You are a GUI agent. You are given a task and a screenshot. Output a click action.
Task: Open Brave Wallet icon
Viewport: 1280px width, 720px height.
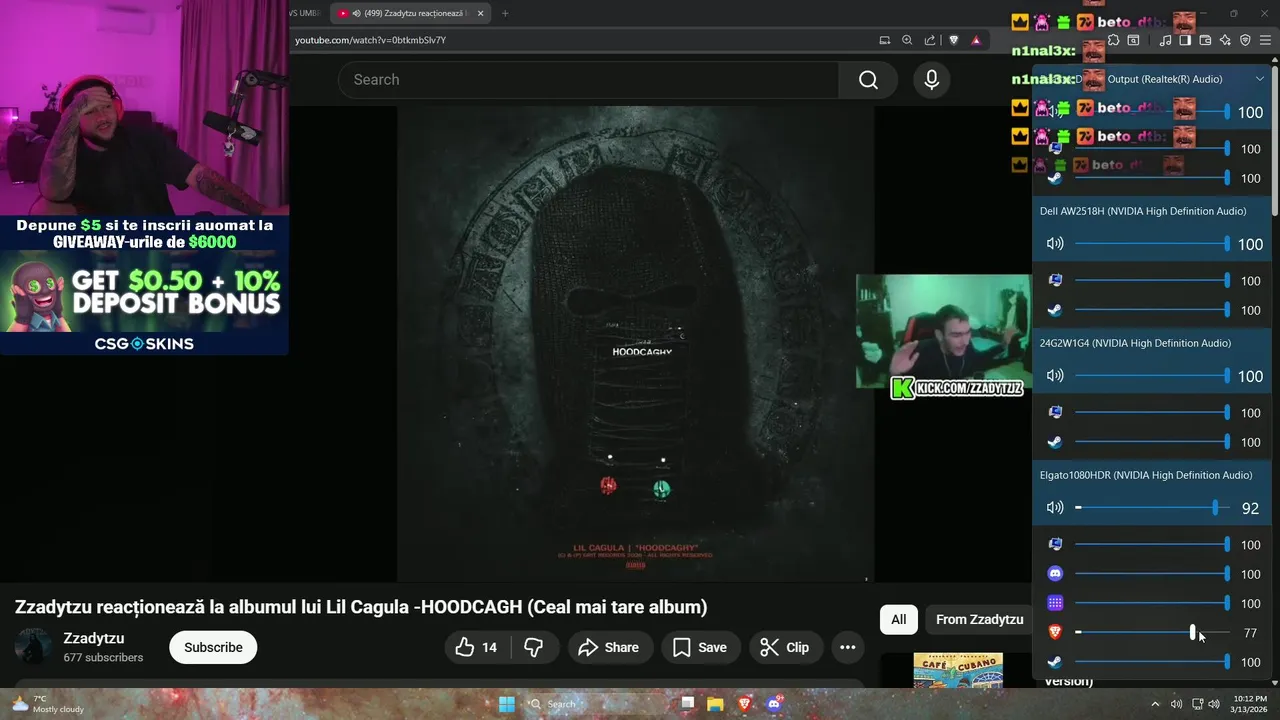[x=1205, y=40]
